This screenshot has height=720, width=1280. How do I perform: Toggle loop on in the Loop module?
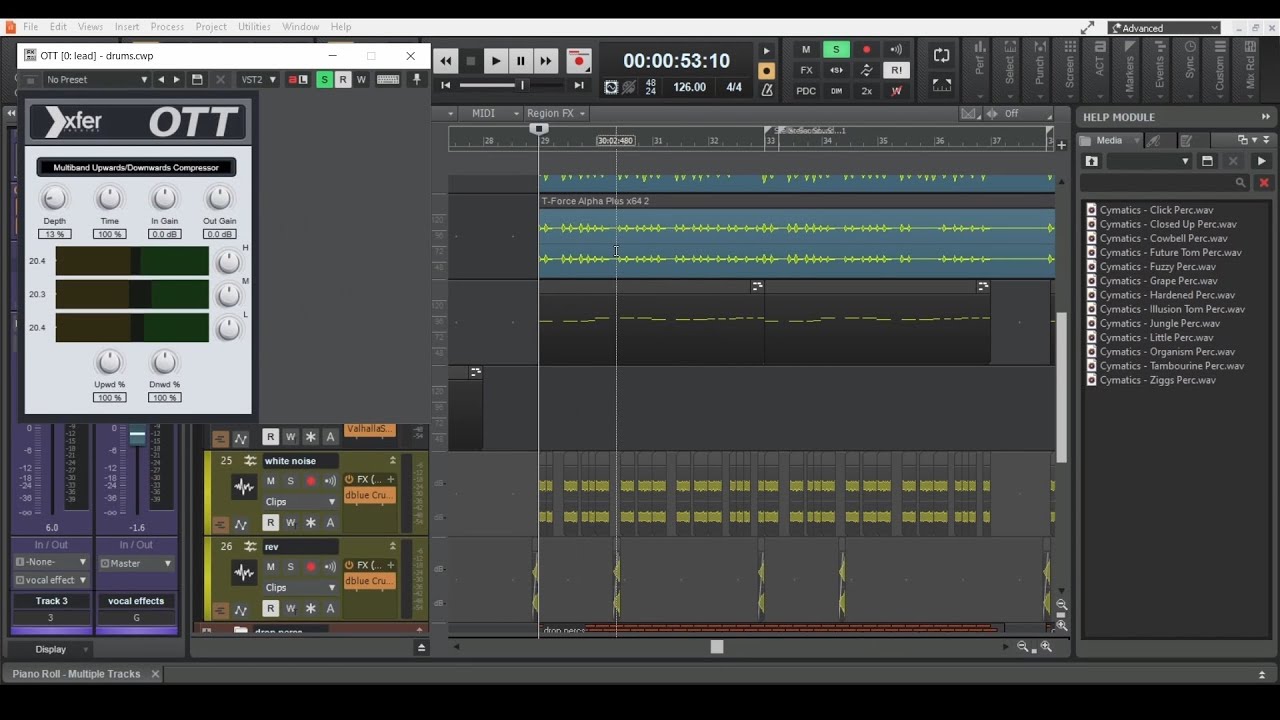click(x=941, y=56)
